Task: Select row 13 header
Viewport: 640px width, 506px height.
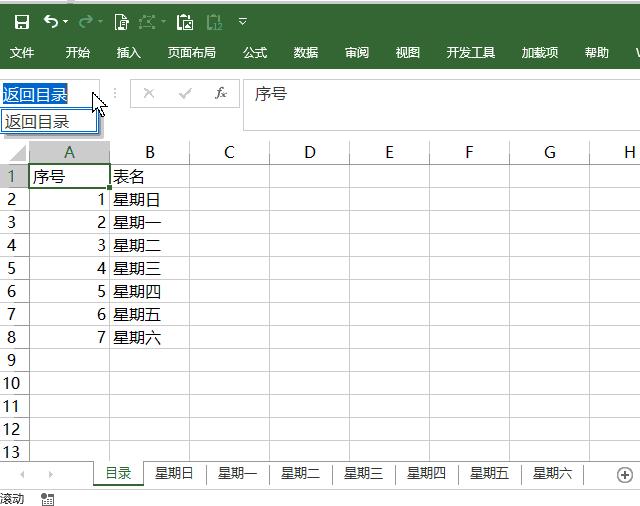Action: tap(14, 451)
